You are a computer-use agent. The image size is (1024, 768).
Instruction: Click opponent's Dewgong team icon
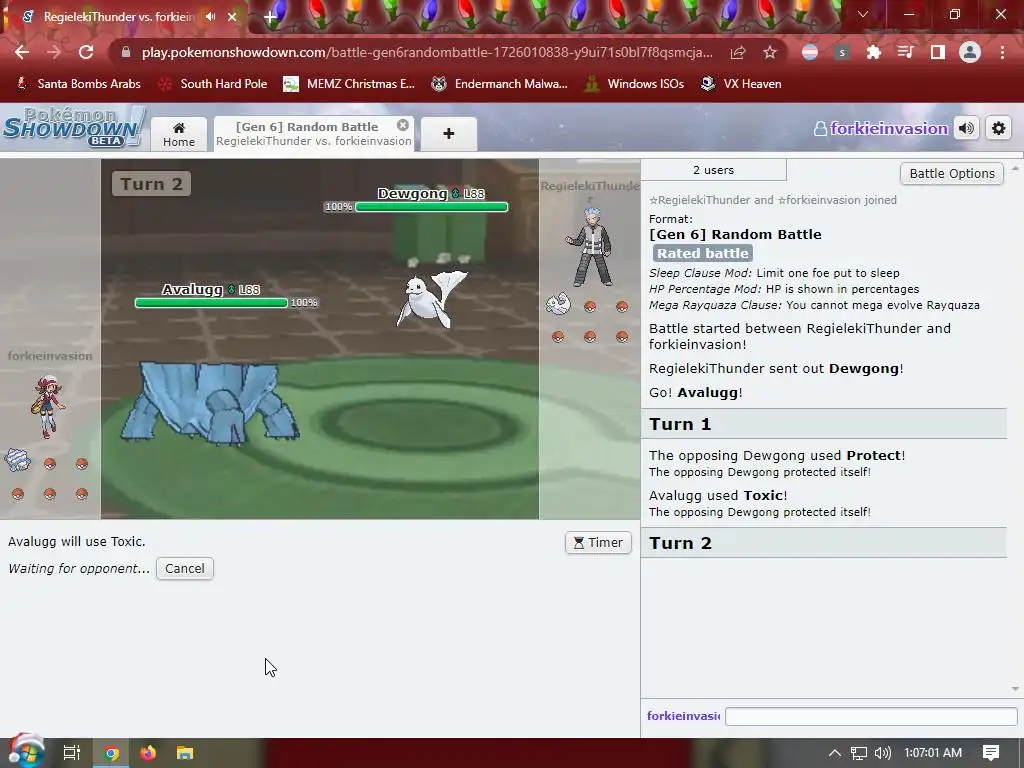pos(558,304)
